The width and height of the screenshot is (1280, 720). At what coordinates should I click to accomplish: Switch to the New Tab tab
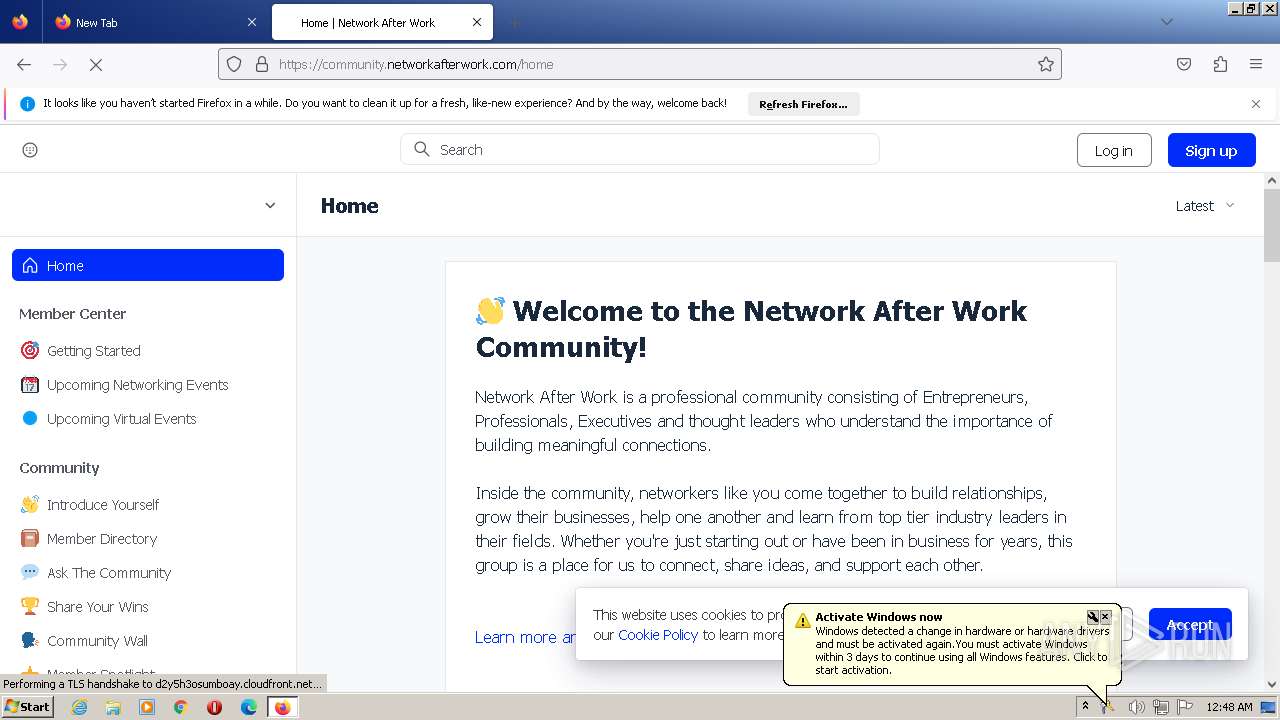click(155, 22)
